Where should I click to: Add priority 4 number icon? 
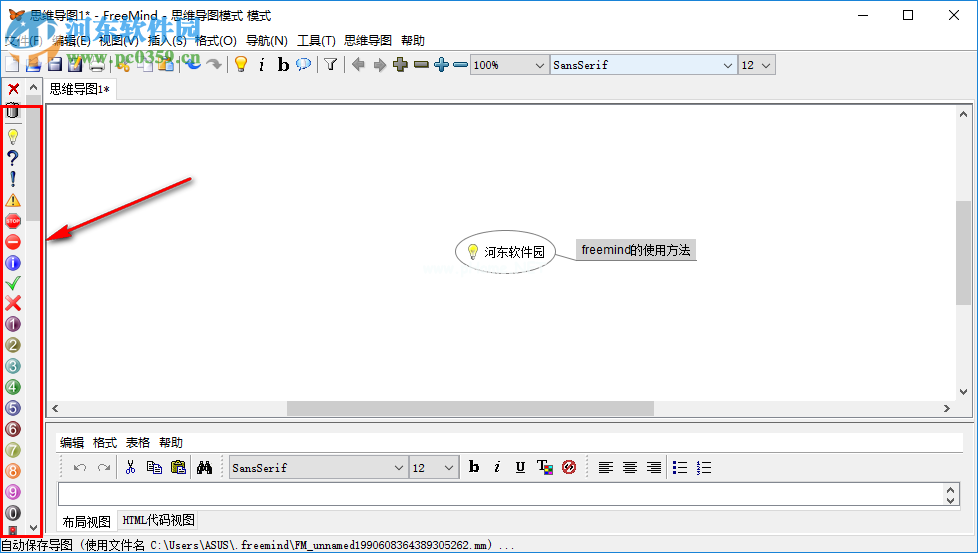tap(13, 387)
